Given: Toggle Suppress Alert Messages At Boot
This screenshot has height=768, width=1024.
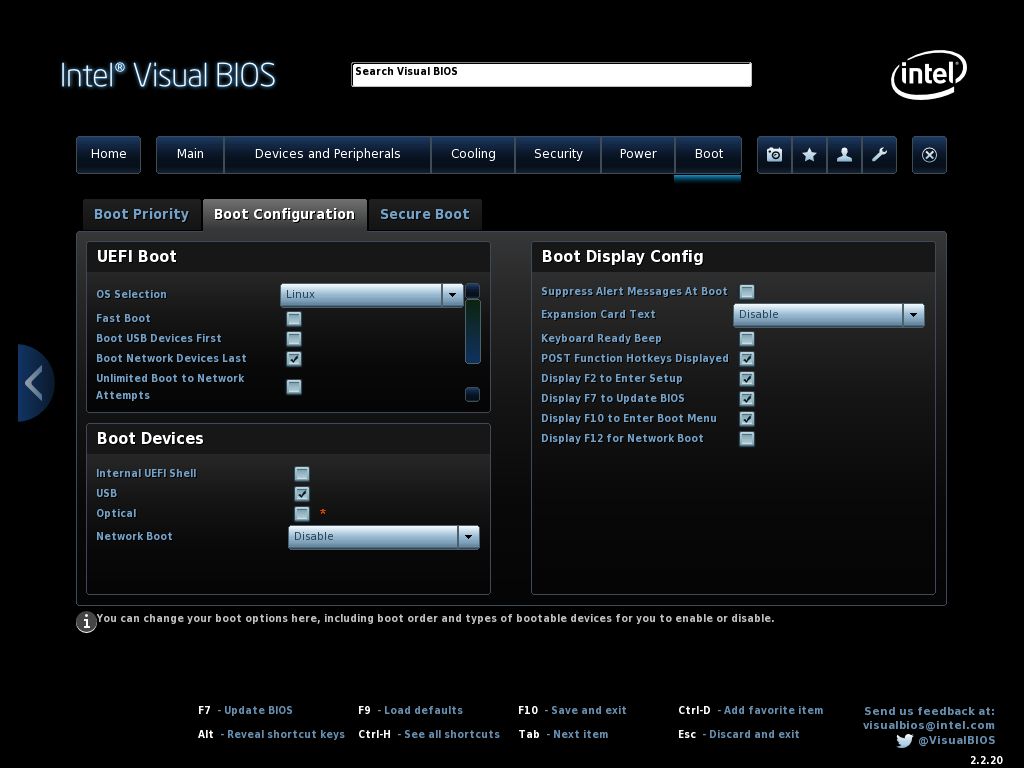Looking at the screenshot, I should pos(747,291).
